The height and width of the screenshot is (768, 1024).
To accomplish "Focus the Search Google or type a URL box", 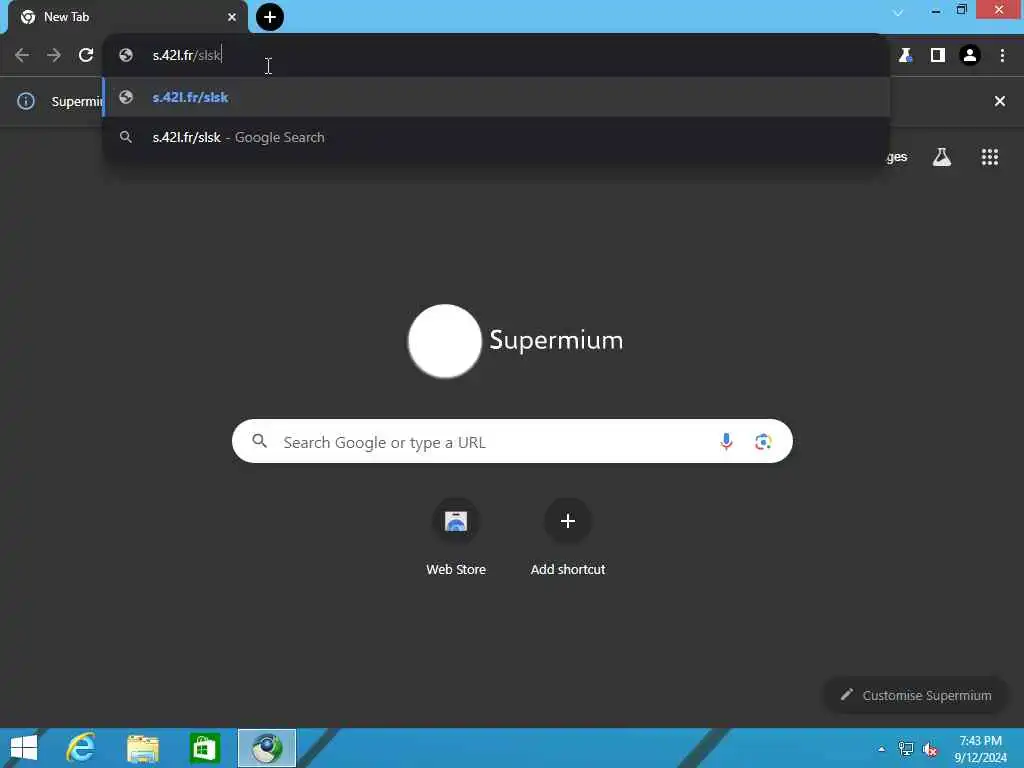I will pyautogui.click(x=512, y=441).
